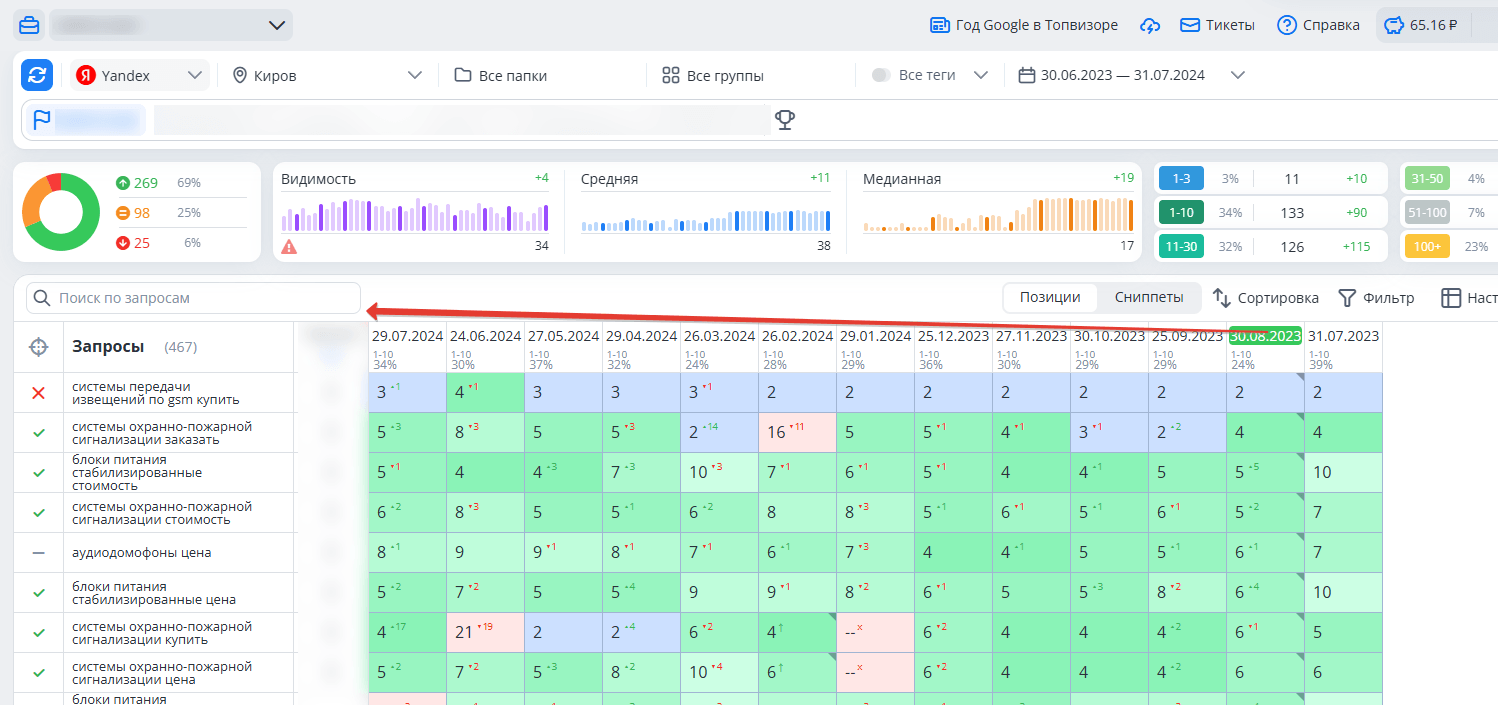Click the Поиск по запросам search field

[193, 298]
